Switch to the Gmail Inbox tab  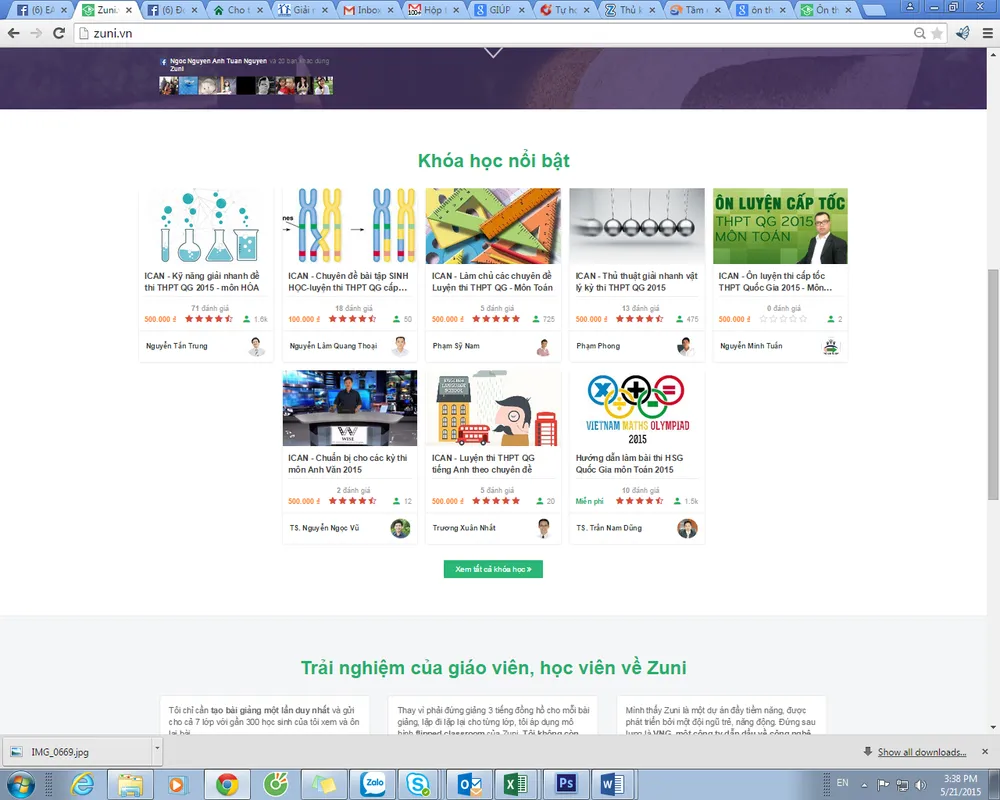(x=367, y=10)
